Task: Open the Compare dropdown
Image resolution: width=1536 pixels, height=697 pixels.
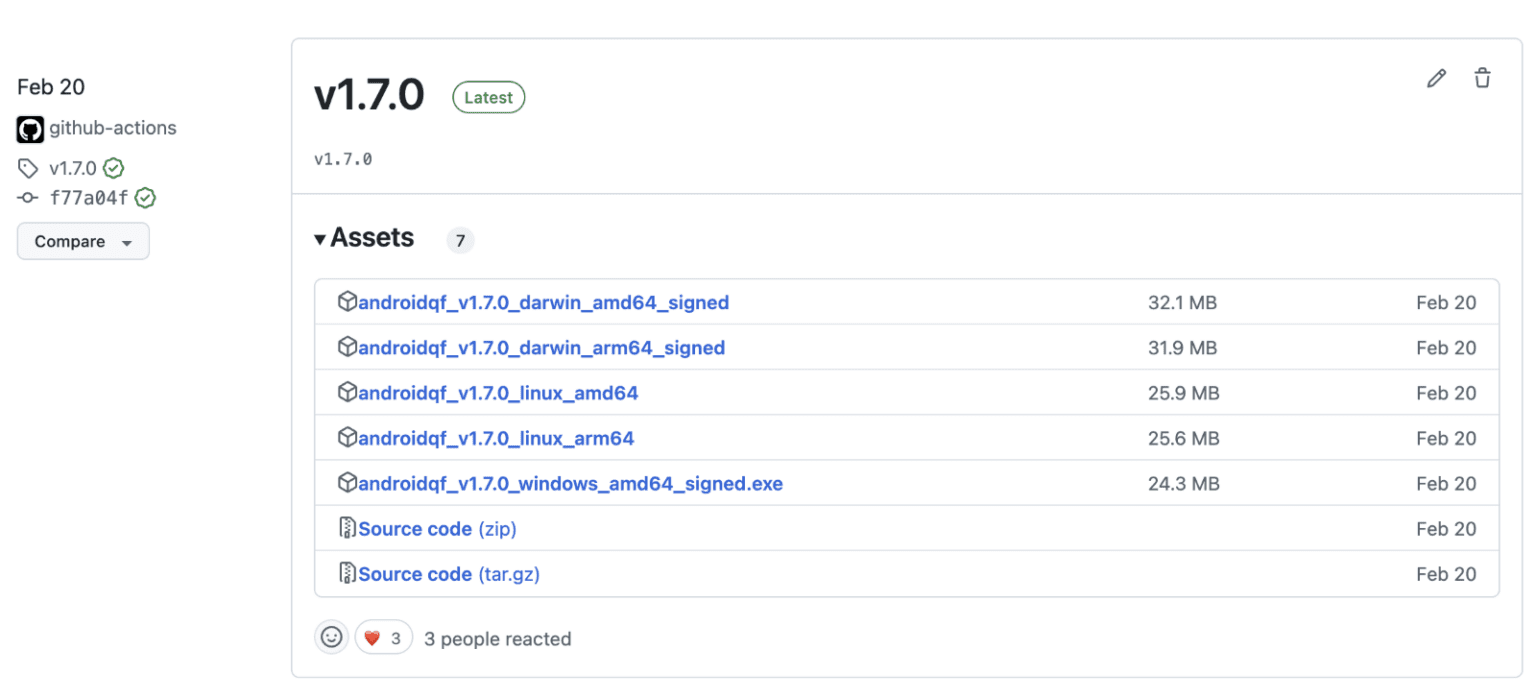Action: 83,241
